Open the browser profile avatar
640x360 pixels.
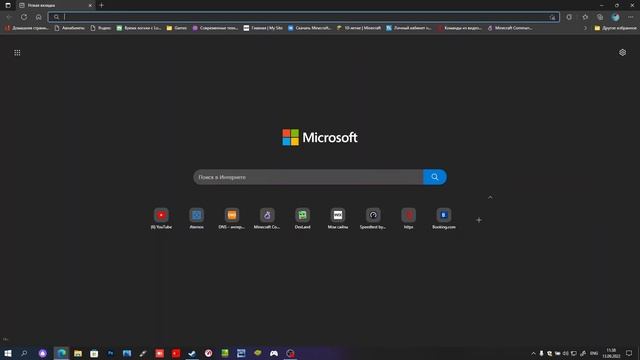click(616, 17)
